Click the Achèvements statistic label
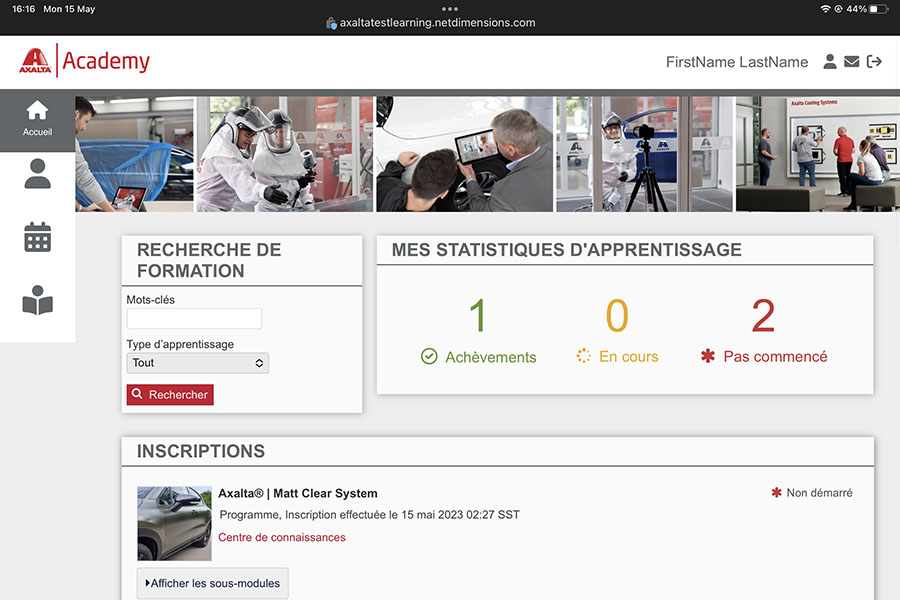This screenshot has height=600, width=900. click(491, 357)
